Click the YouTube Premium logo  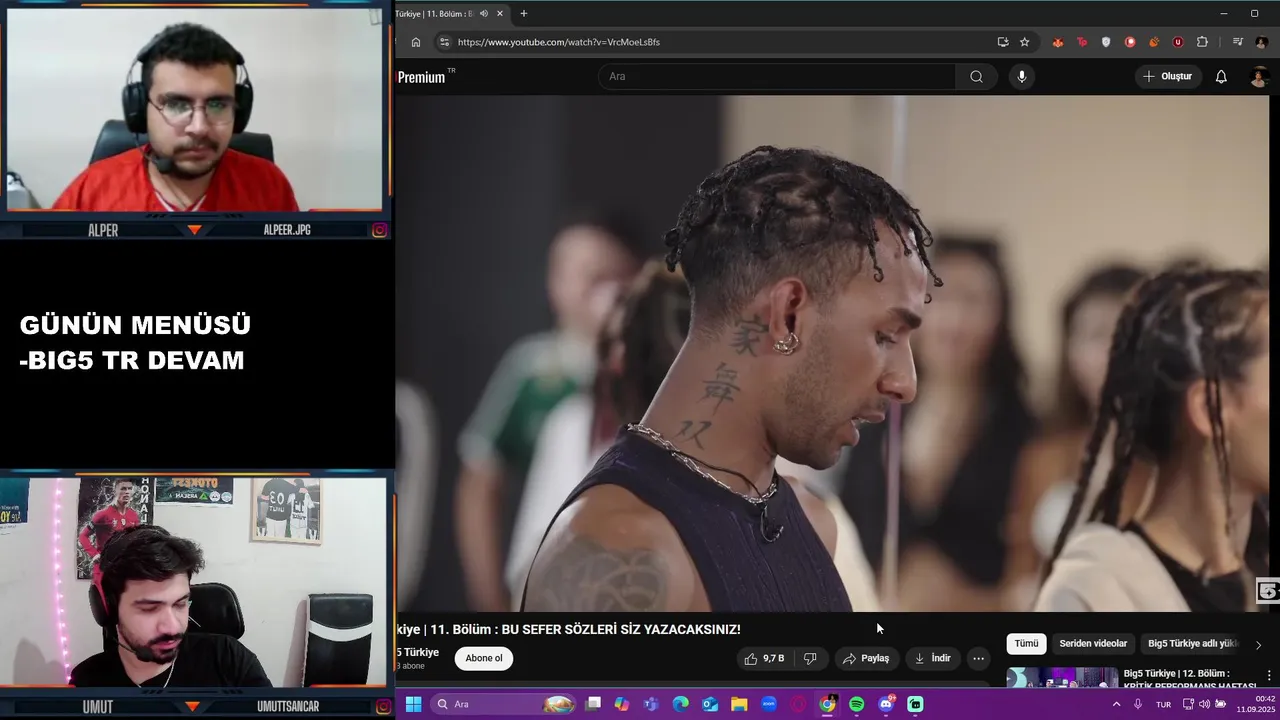(x=425, y=76)
